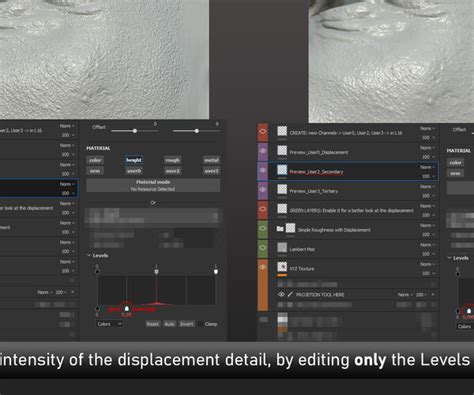
Task: Hide the Preview_User3_Tertiary layer
Action: click(263, 190)
